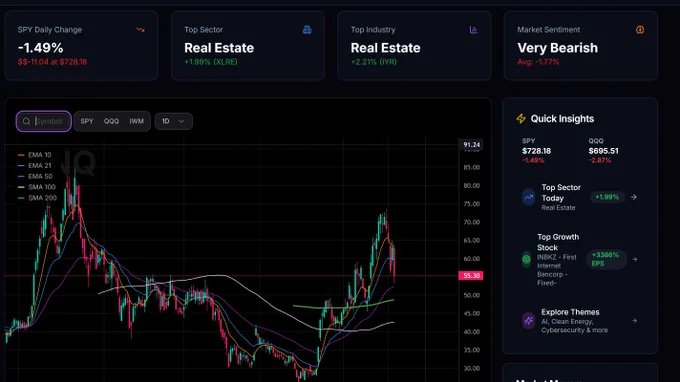Click the orange EMA 10 color marker
Image resolution: width=680 pixels, height=382 pixels.
[x=21, y=155]
